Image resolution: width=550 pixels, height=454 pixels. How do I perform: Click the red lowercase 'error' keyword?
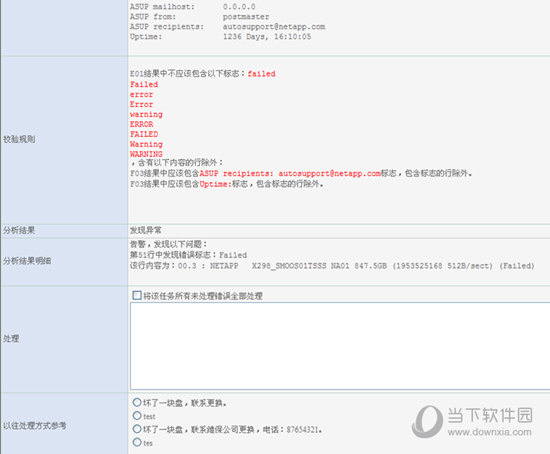[141, 94]
